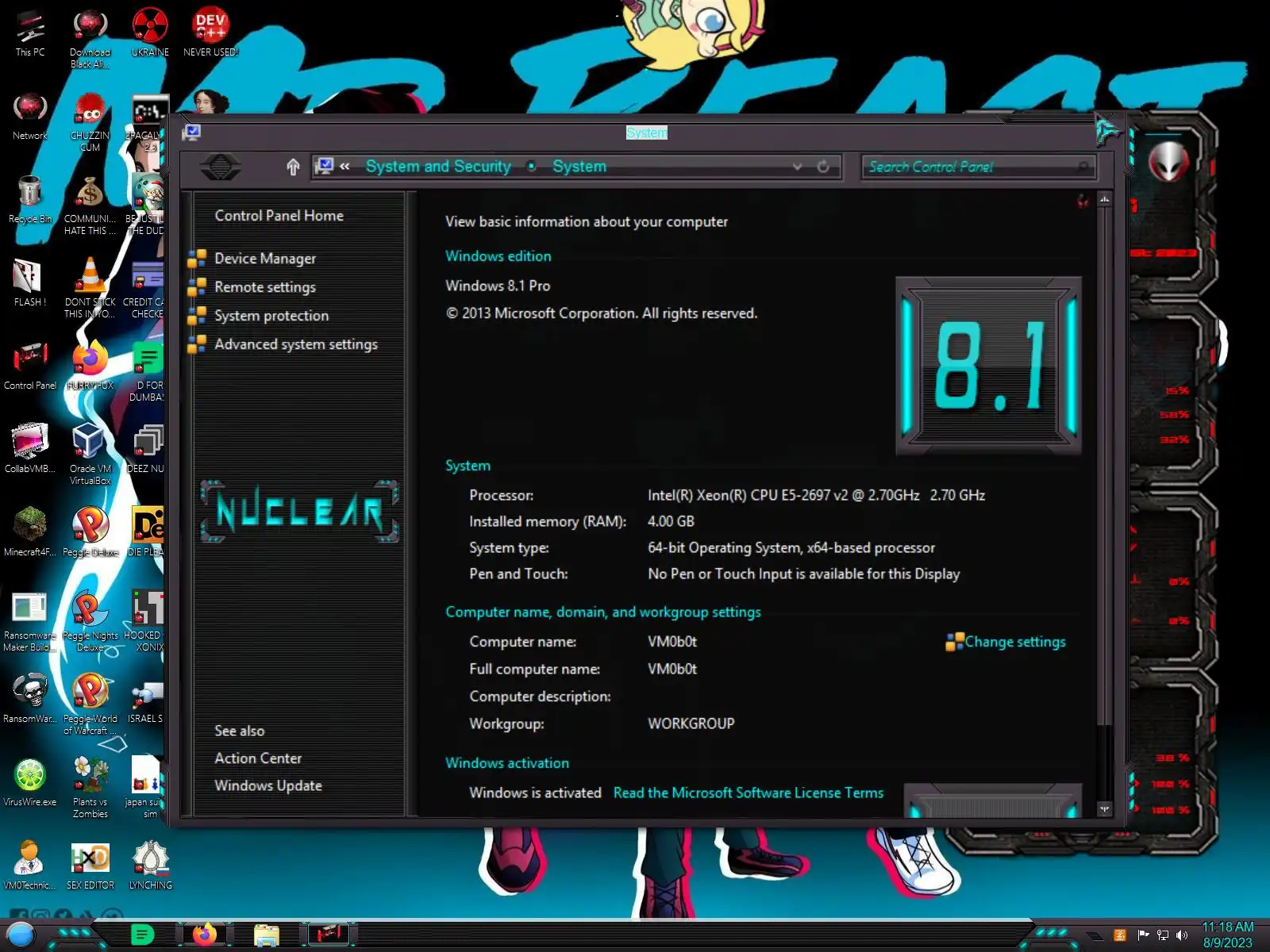Click the scroll up arrow in System window

1104,200
